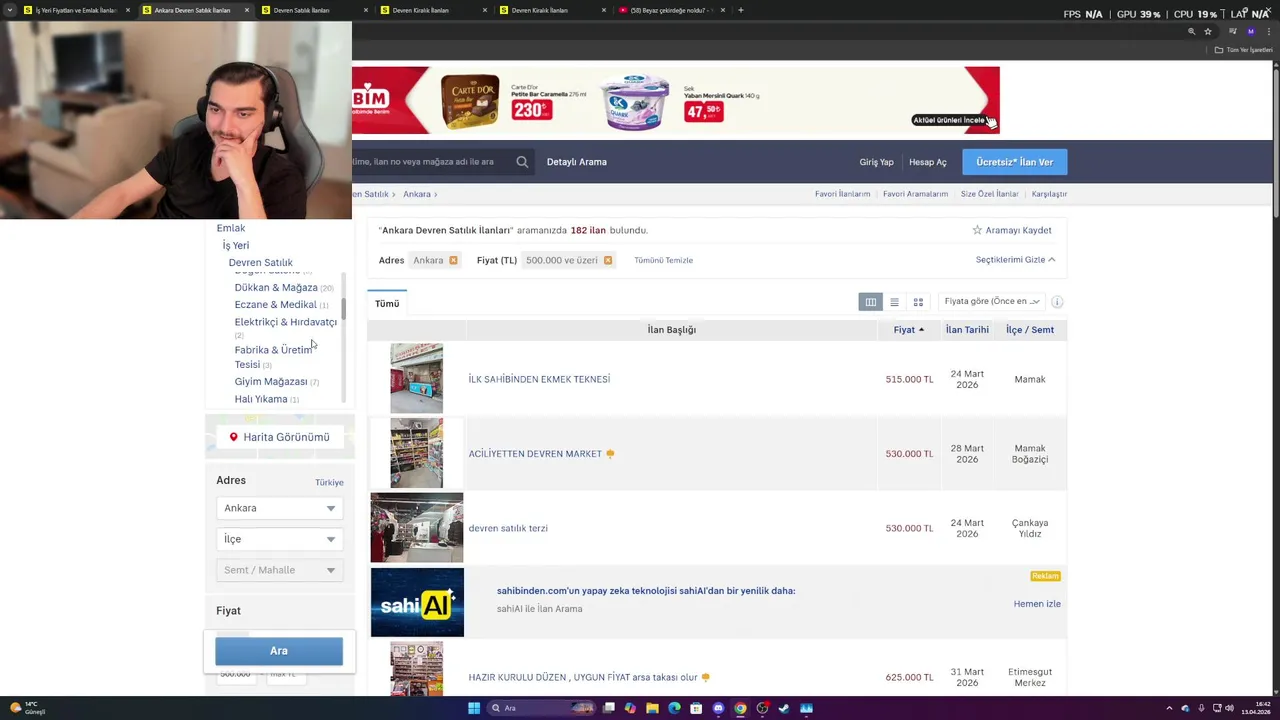
Task: Open the Fiyata göre sort dropdown
Action: (x=991, y=301)
